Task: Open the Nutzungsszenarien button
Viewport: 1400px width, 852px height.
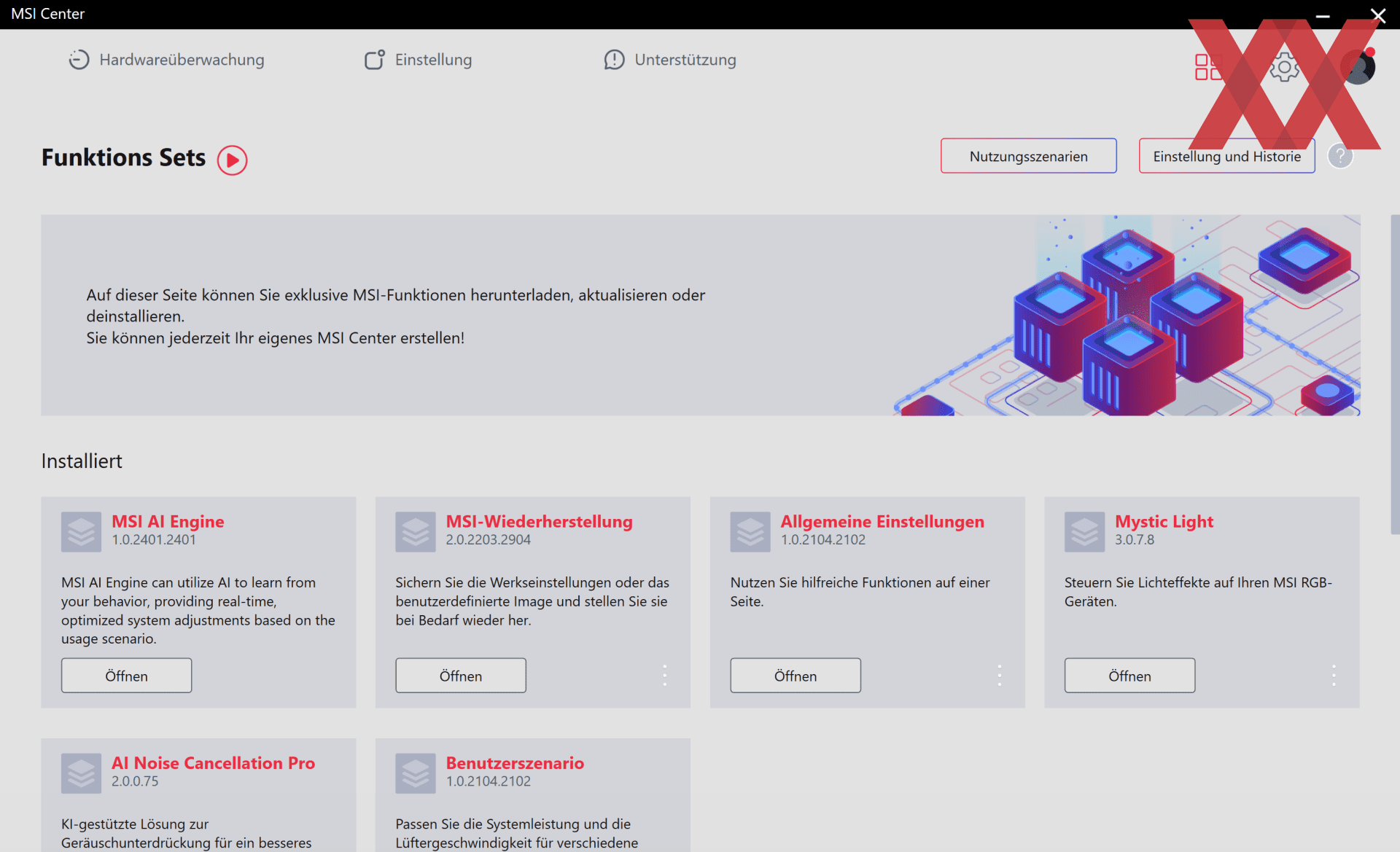Action: pyautogui.click(x=1028, y=156)
